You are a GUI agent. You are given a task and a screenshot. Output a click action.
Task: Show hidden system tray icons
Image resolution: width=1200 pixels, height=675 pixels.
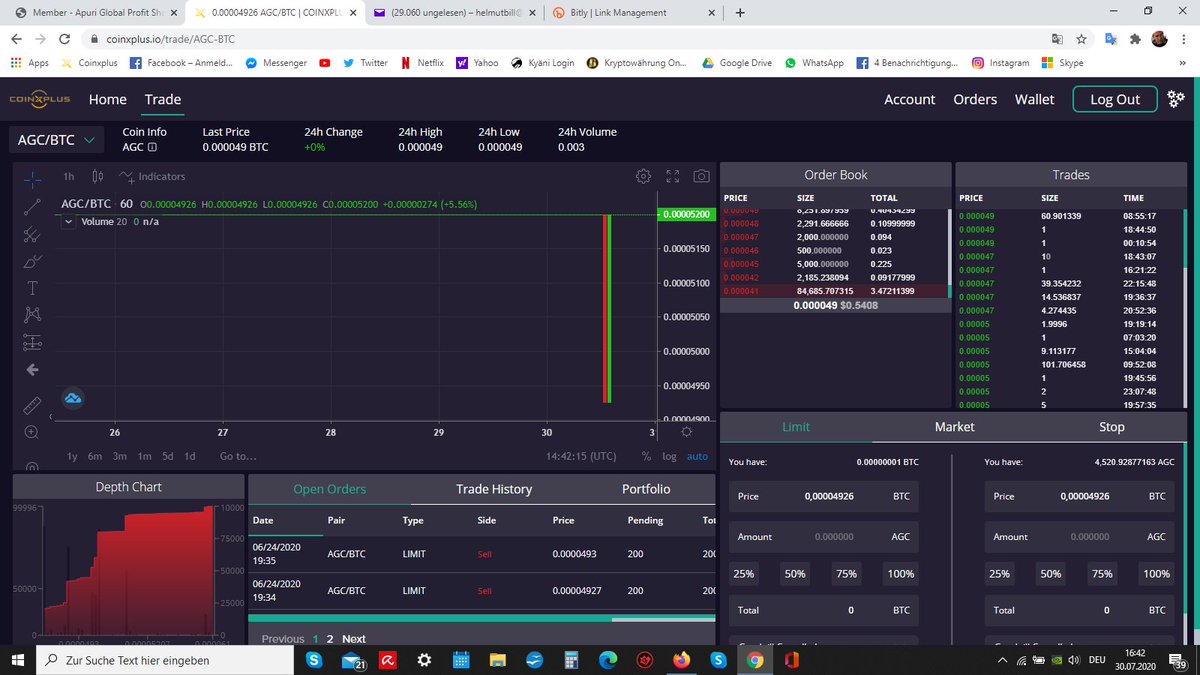click(x=1002, y=660)
